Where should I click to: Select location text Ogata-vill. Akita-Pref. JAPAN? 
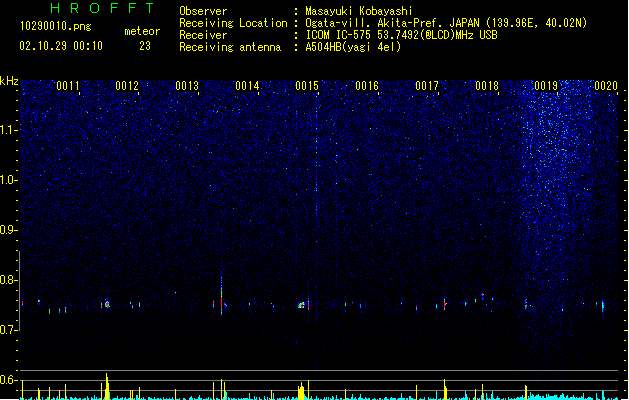392,23
